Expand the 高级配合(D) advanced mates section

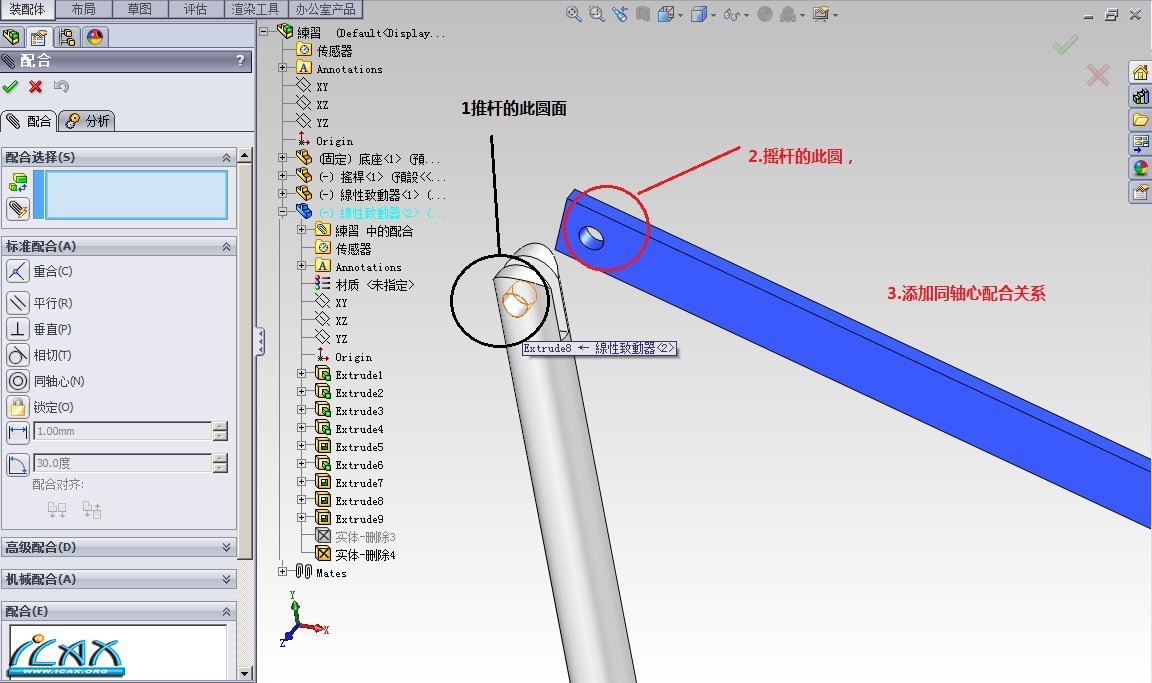[227, 548]
